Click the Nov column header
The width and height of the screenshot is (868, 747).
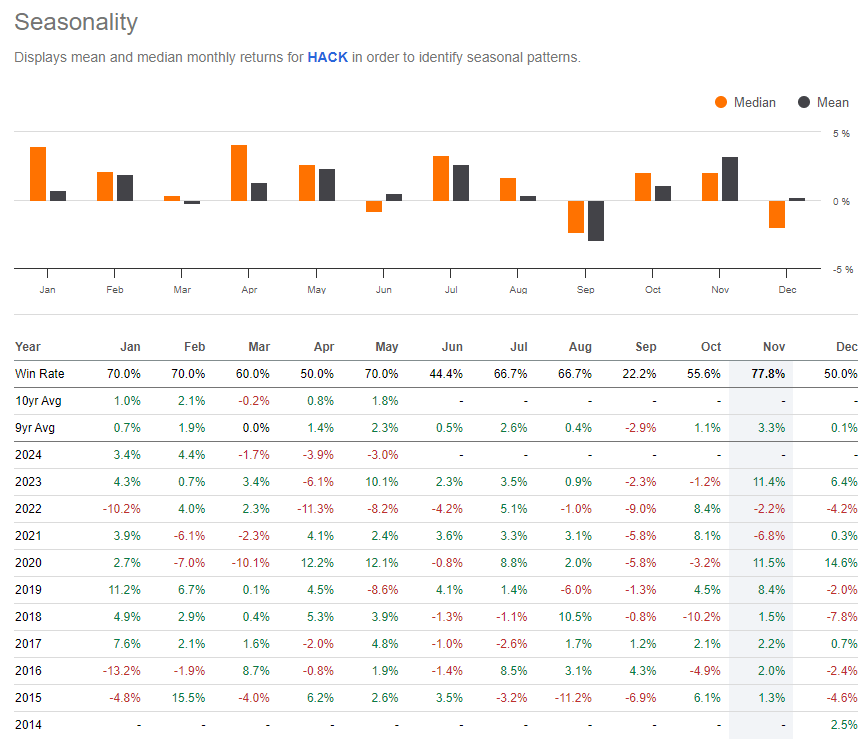click(773, 346)
